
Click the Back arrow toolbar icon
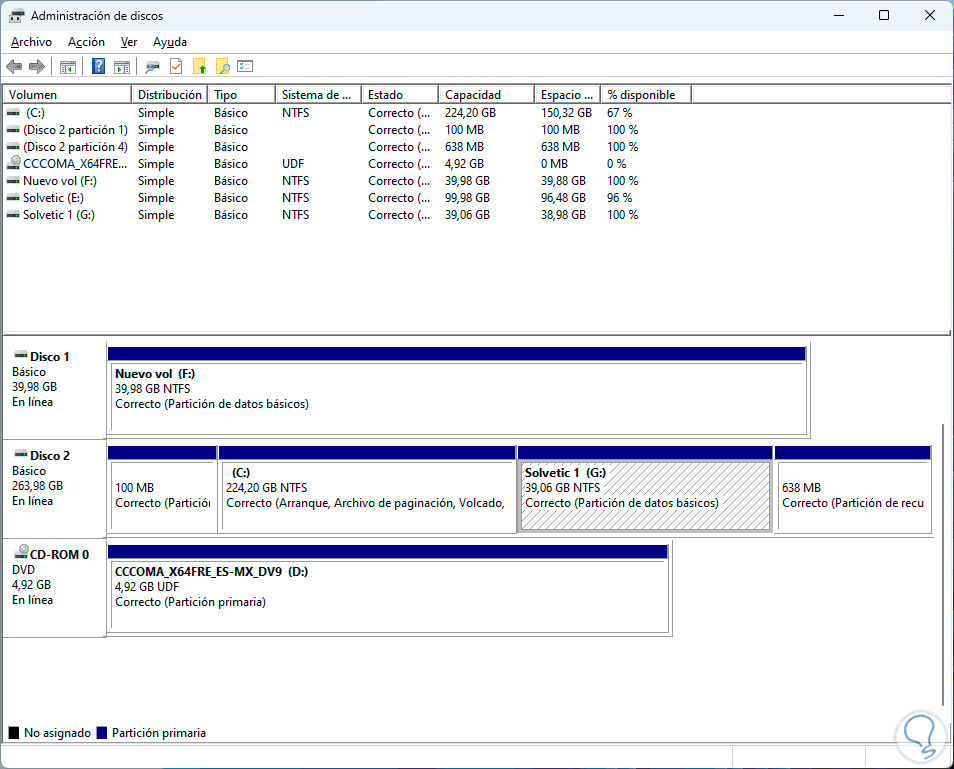pyautogui.click(x=14, y=66)
